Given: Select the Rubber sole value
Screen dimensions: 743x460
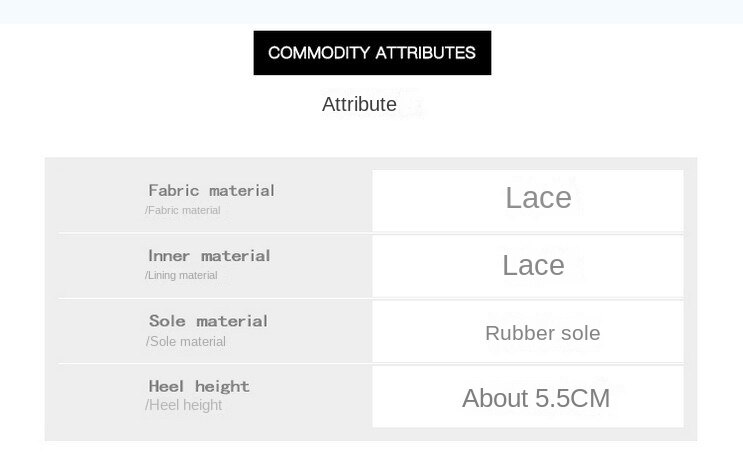Looking at the screenshot, I should click(x=542, y=334).
